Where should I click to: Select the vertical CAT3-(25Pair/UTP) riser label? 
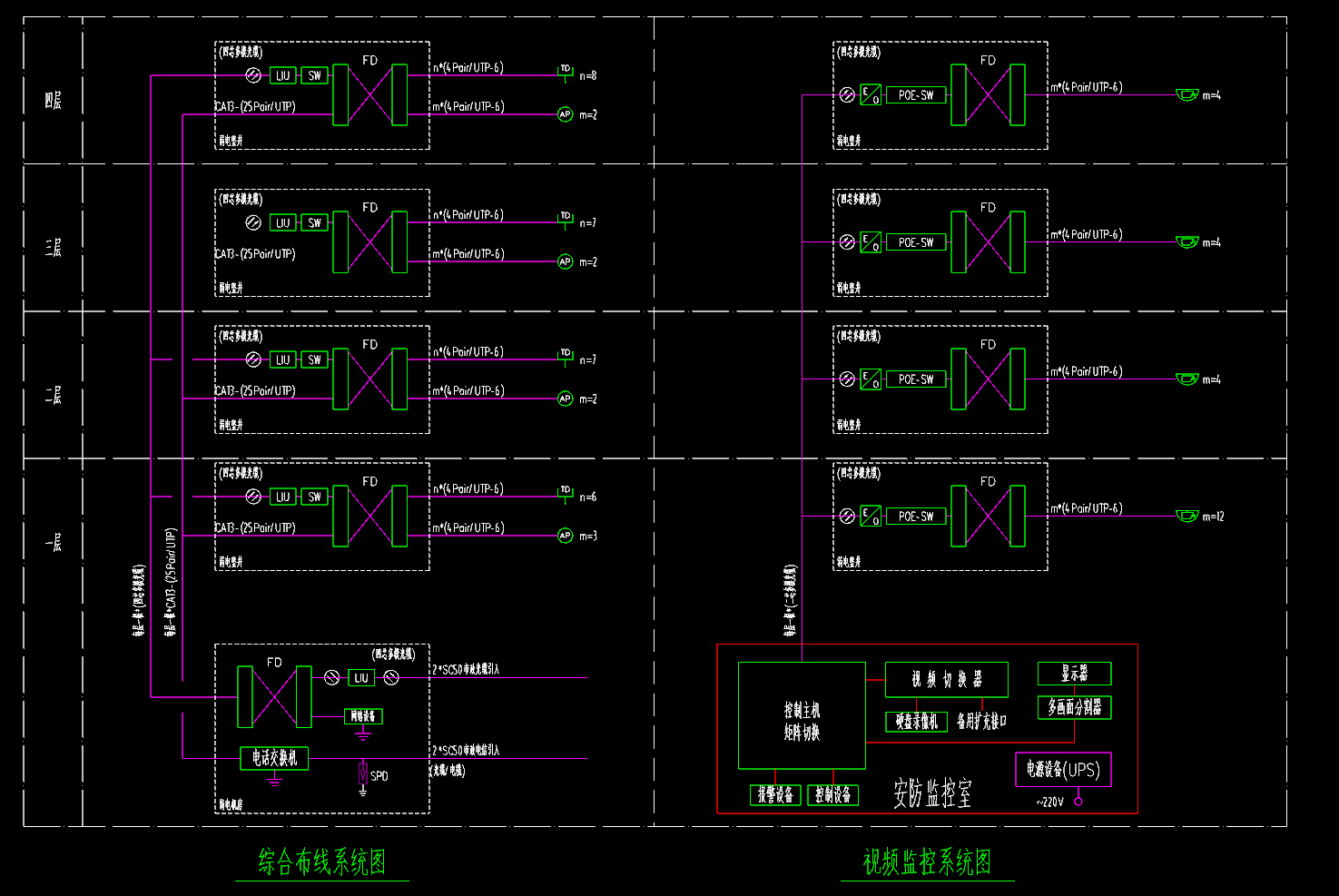(x=171, y=582)
